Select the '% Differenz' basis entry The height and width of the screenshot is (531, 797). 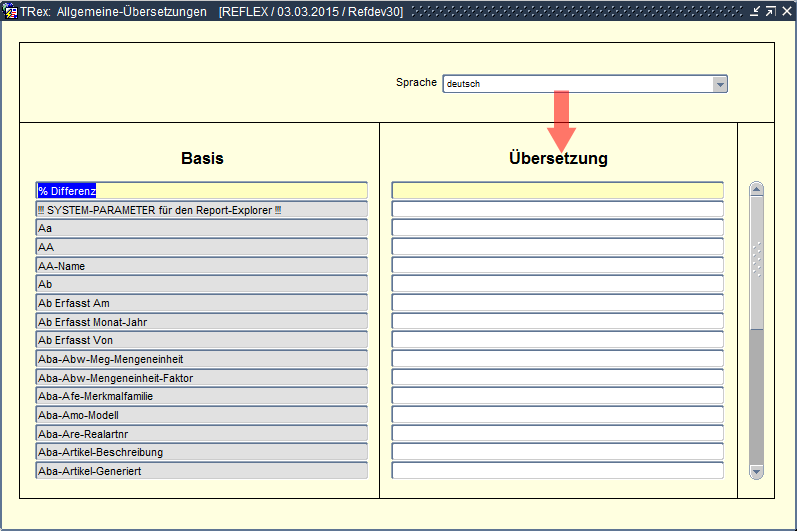tap(201, 190)
